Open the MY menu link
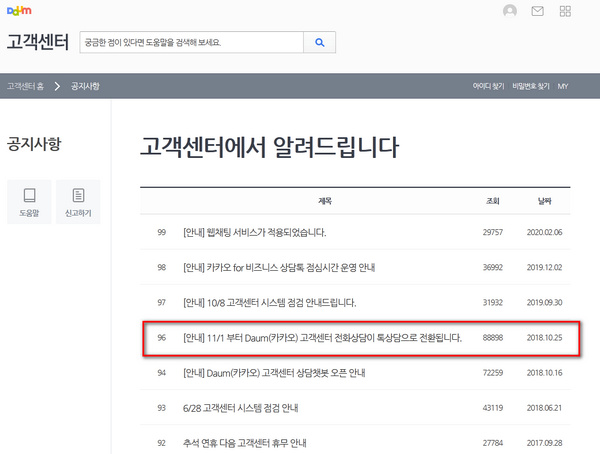The height and width of the screenshot is (454, 600). 562,86
